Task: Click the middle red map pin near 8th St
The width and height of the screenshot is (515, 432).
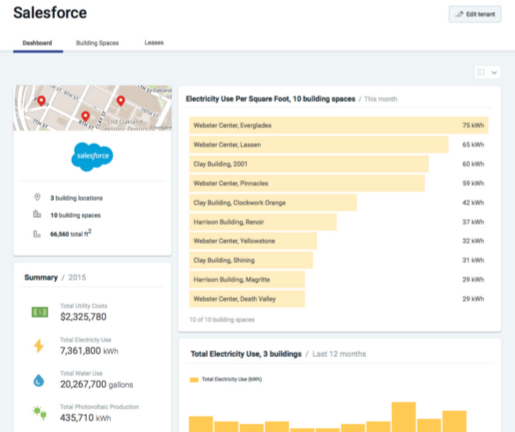Action: point(86,116)
